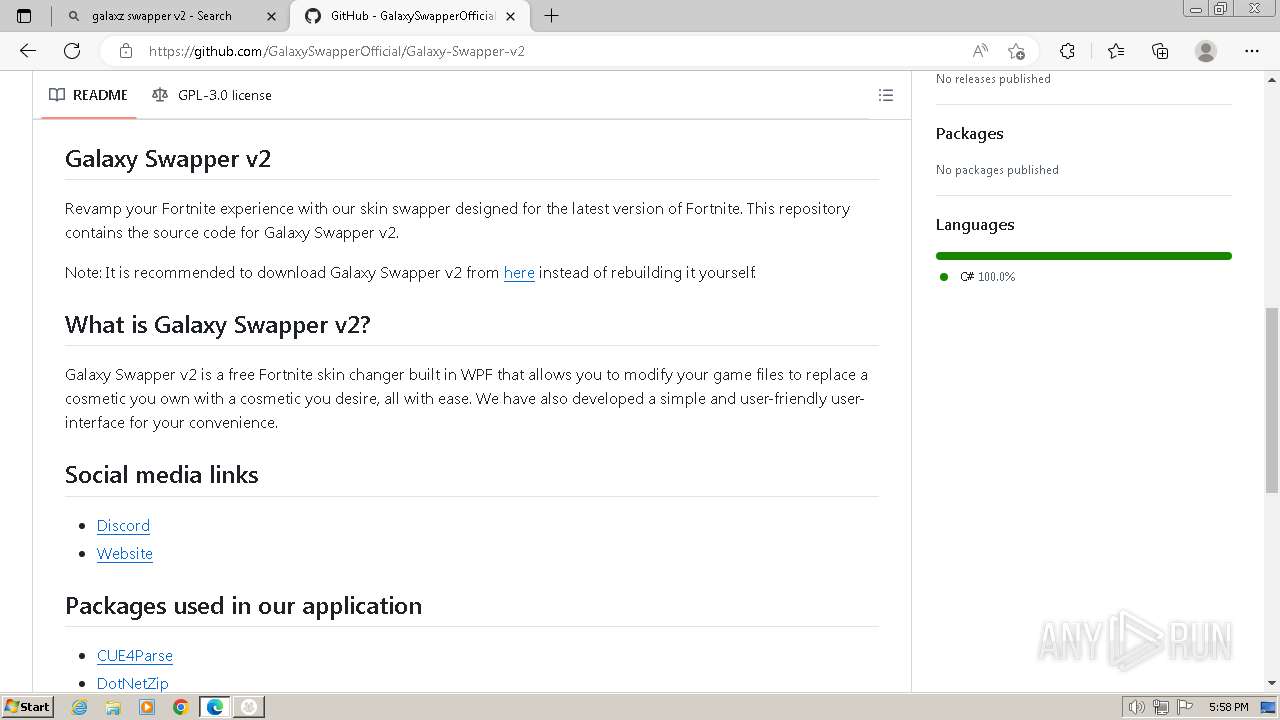Launch Google Chrome from taskbar
The height and width of the screenshot is (720, 1280).
[181, 707]
